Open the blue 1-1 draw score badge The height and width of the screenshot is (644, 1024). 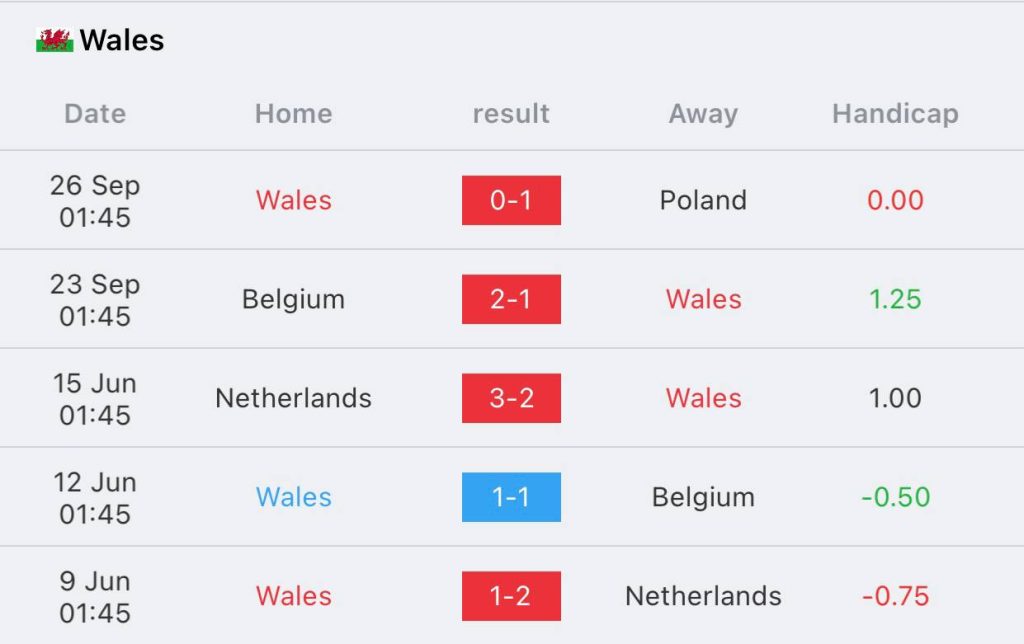click(511, 497)
